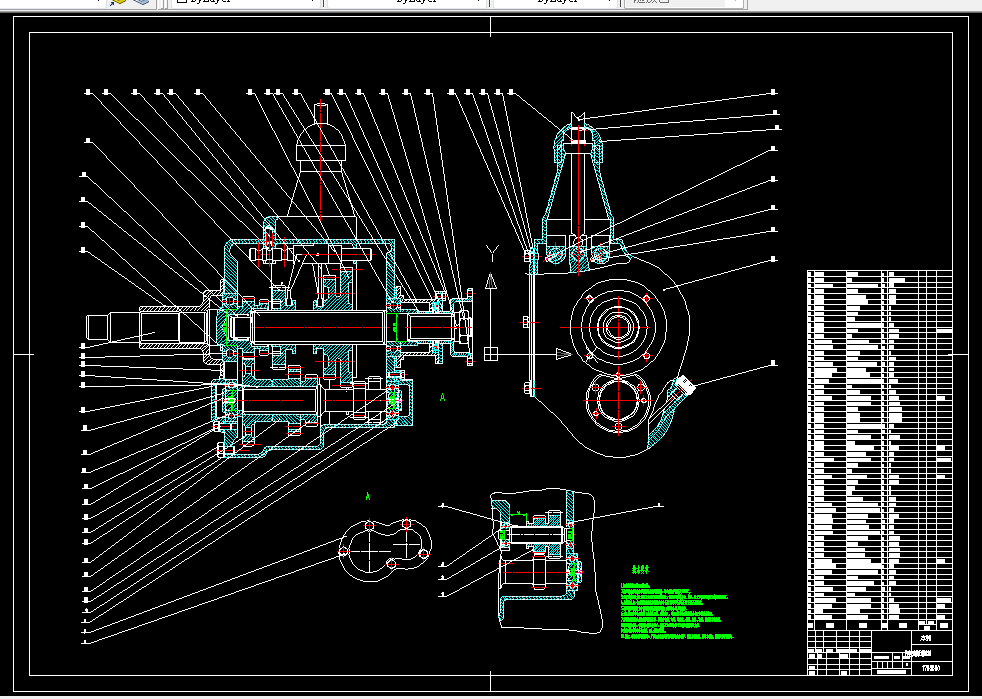Image resolution: width=982 pixels, height=699 pixels.
Task: Select the gear shift lever knob
Action: [x=321, y=133]
